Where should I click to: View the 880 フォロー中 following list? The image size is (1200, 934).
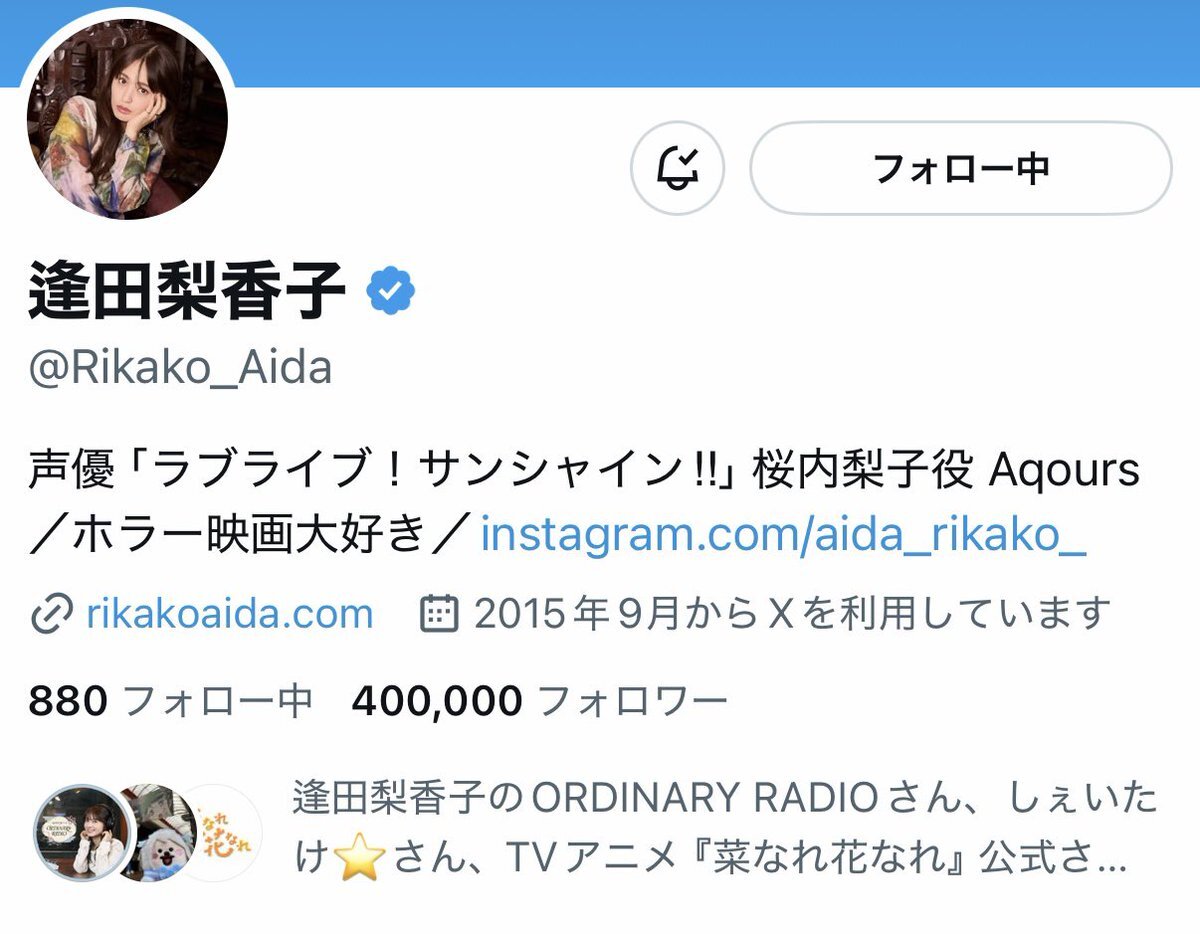click(170, 702)
